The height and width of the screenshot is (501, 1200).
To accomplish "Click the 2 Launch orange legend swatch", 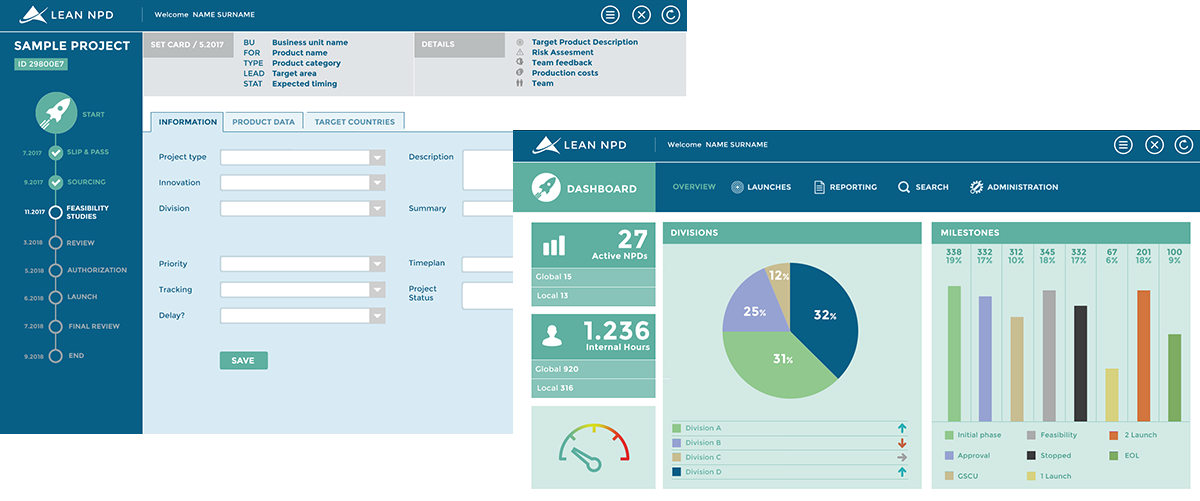I will pos(1114,435).
